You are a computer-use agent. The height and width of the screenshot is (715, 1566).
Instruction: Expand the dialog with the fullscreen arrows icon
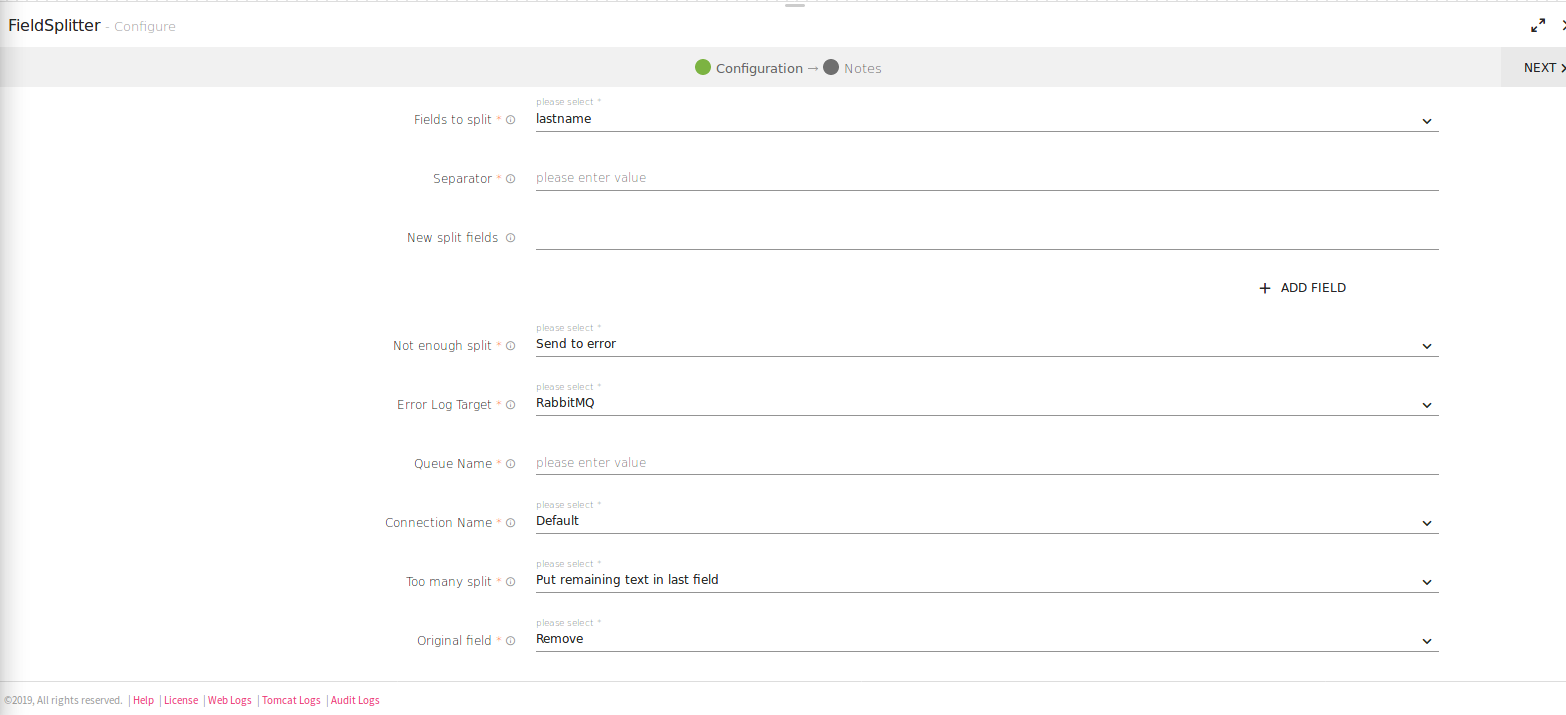[x=1538, y=26]
